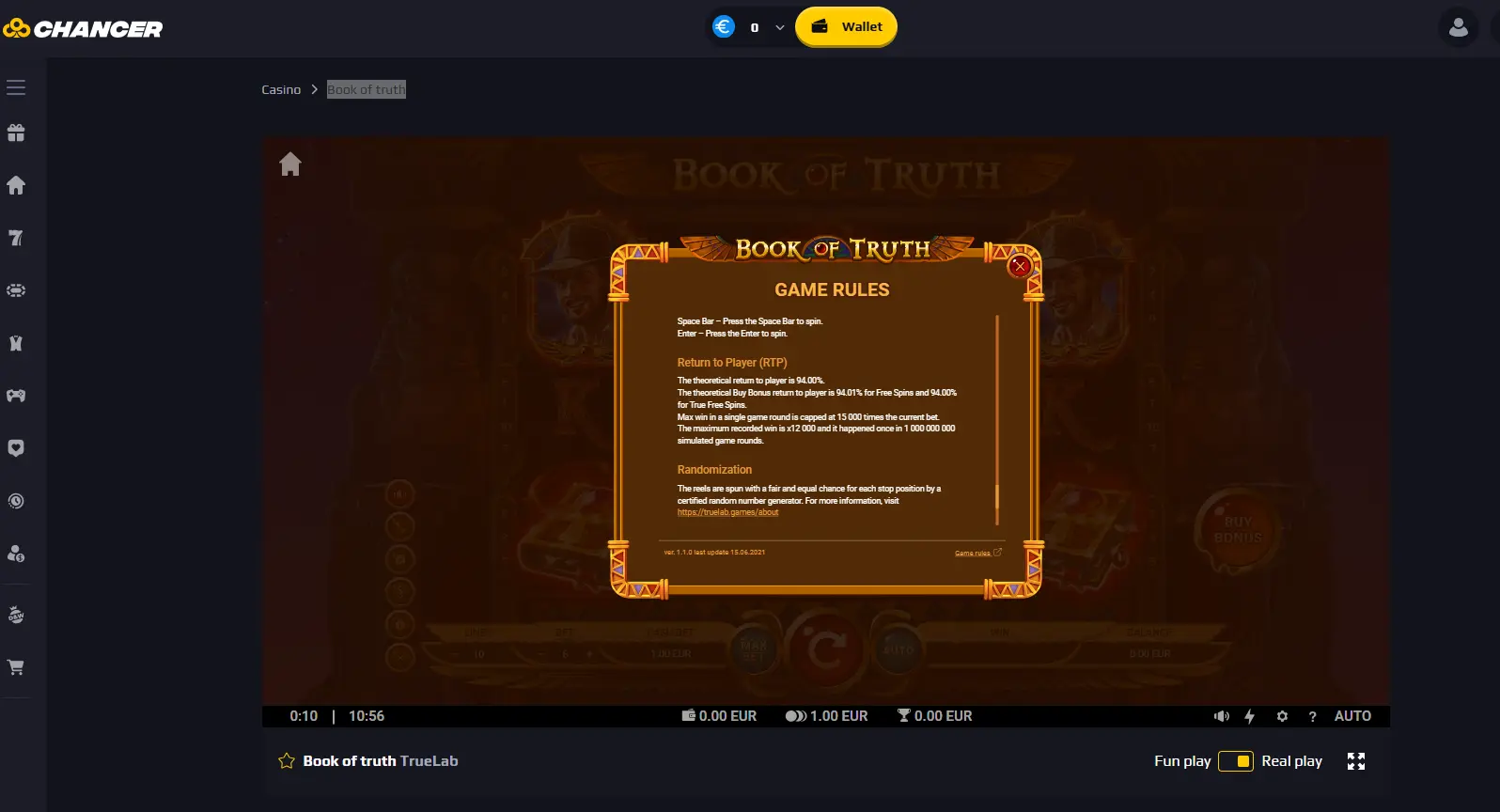
Task: Open the hamburger menu in the sidebar
Action: [16, 87]
